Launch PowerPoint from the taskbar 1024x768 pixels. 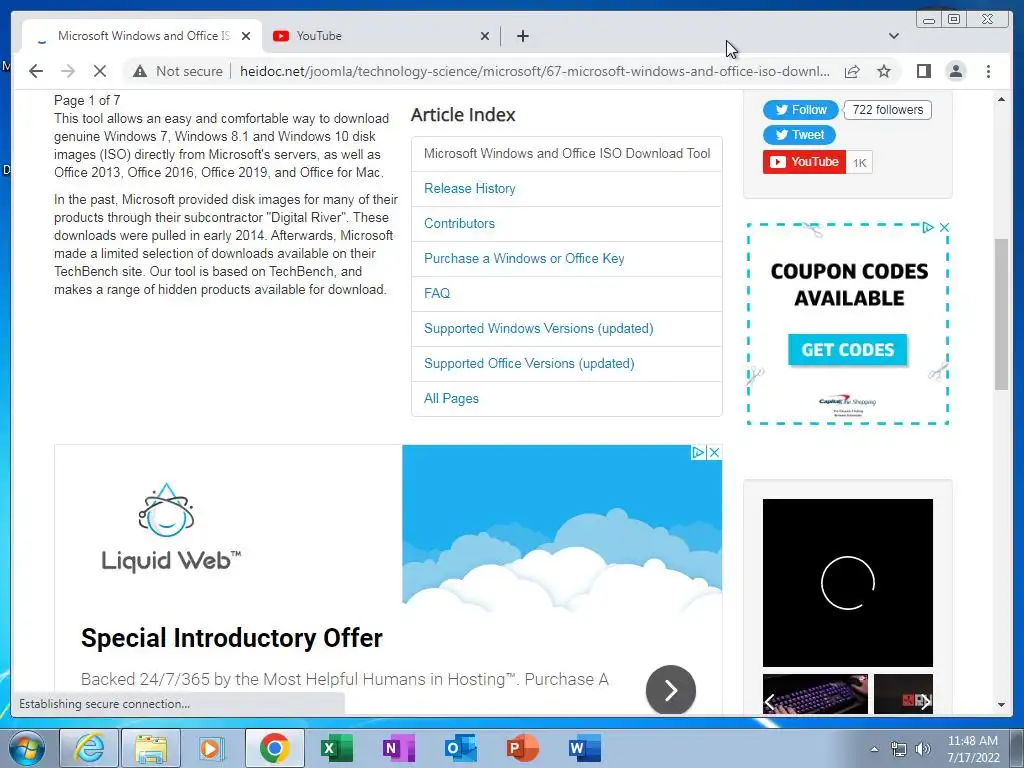point(522,748)
